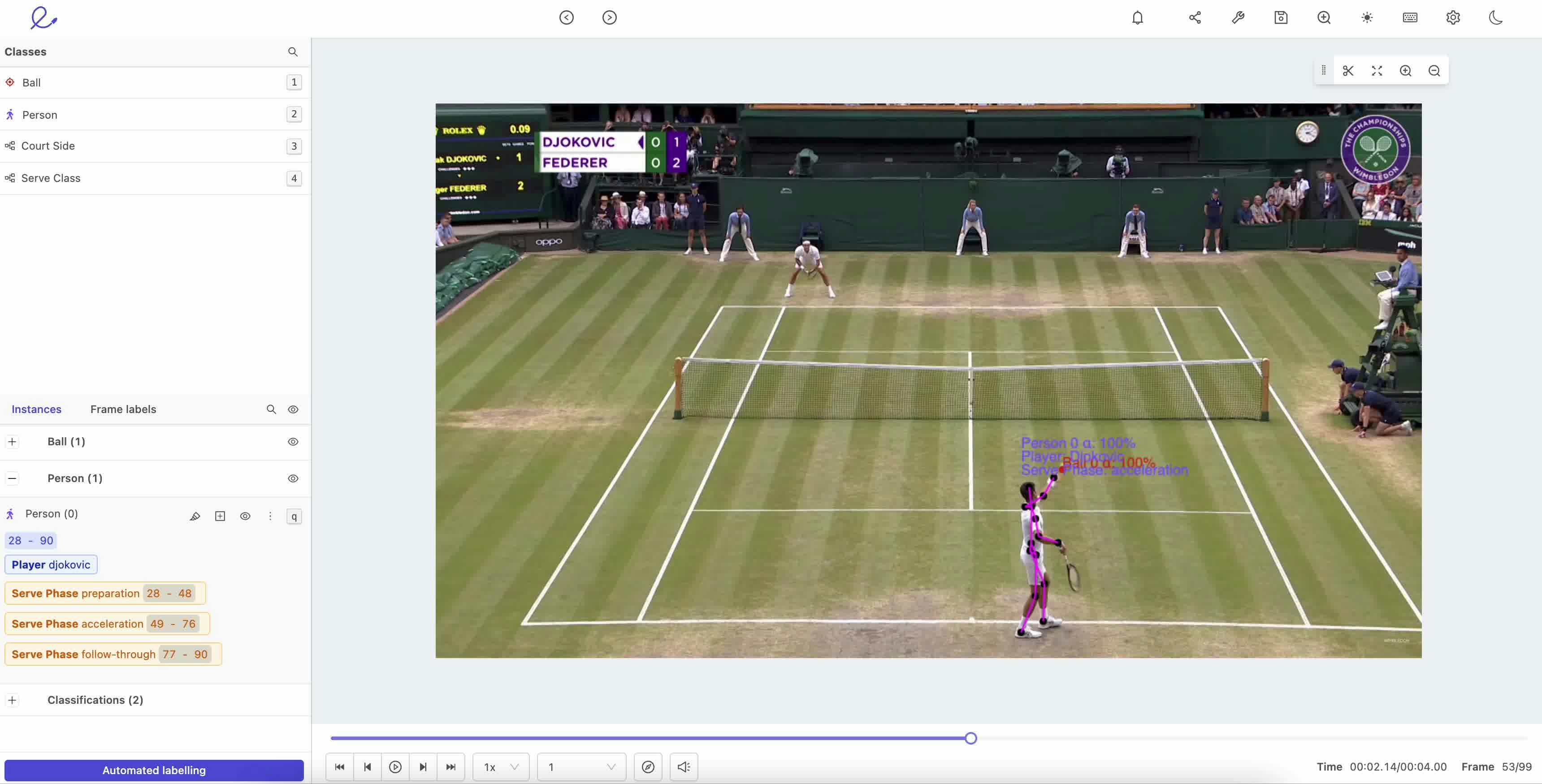The height and width of the screenshot is (784, 1542).
Task: Click Serve Phase follow-through 77-90 tag
Action: 113,654
